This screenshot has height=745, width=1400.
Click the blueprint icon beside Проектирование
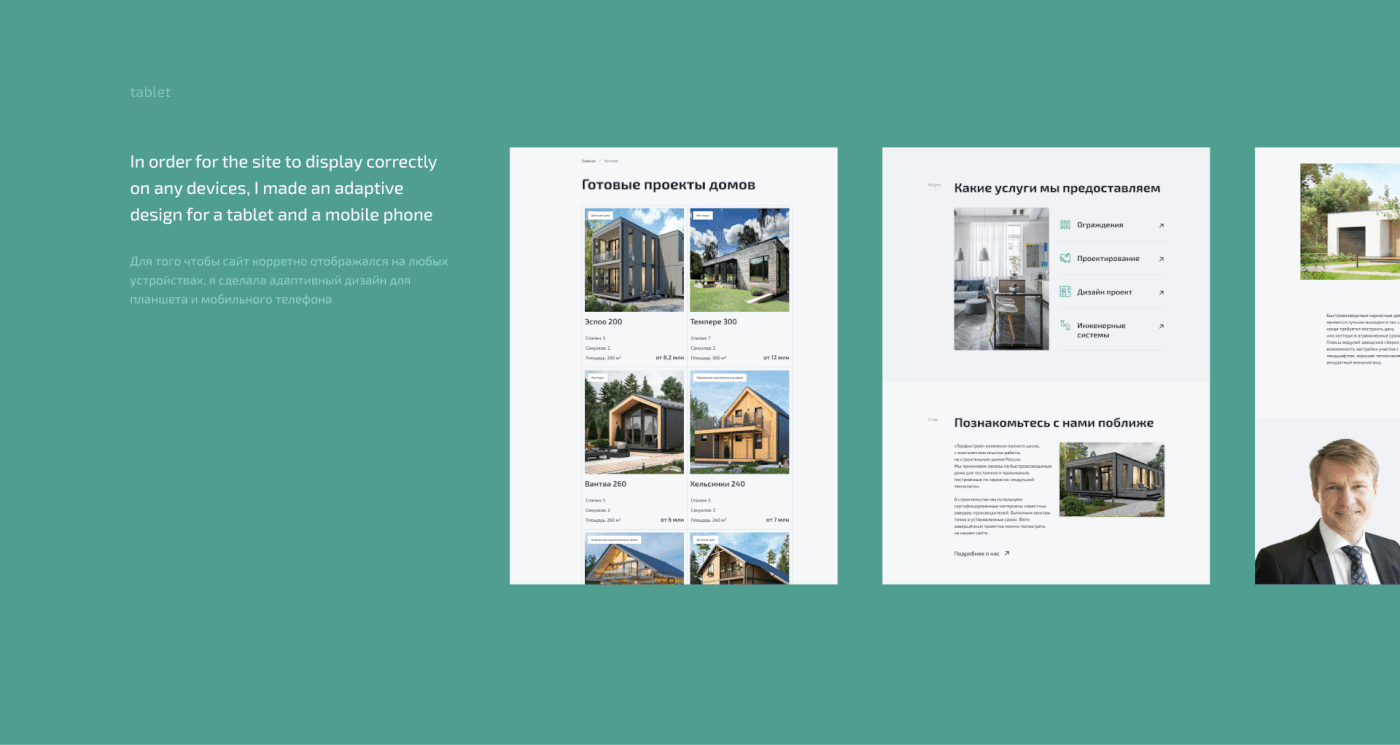(1065, 258)
